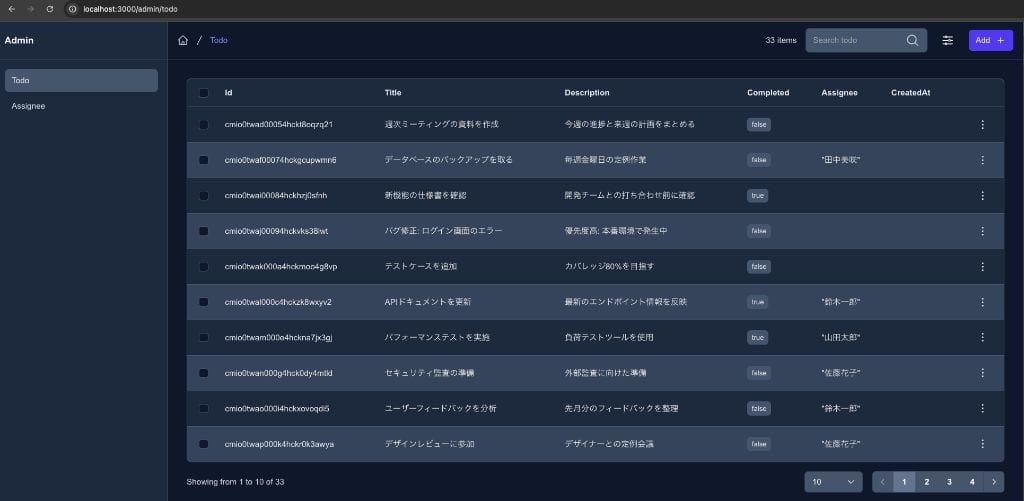
Task: Open row actions for cmio0twai todo
Action: 982,195
